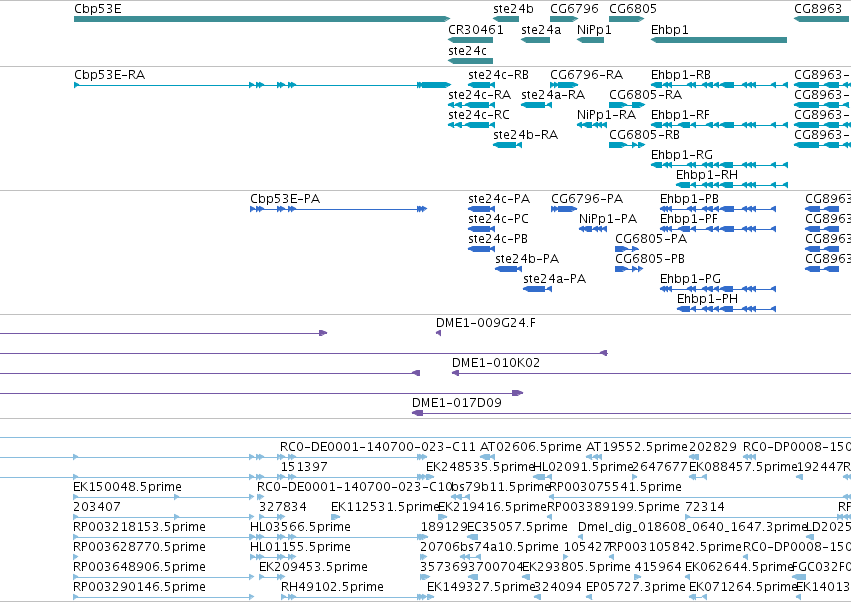Click the AT02606.5prime EST label
The height and width of the screenshot is (602, 851).
tap(531, 447)
